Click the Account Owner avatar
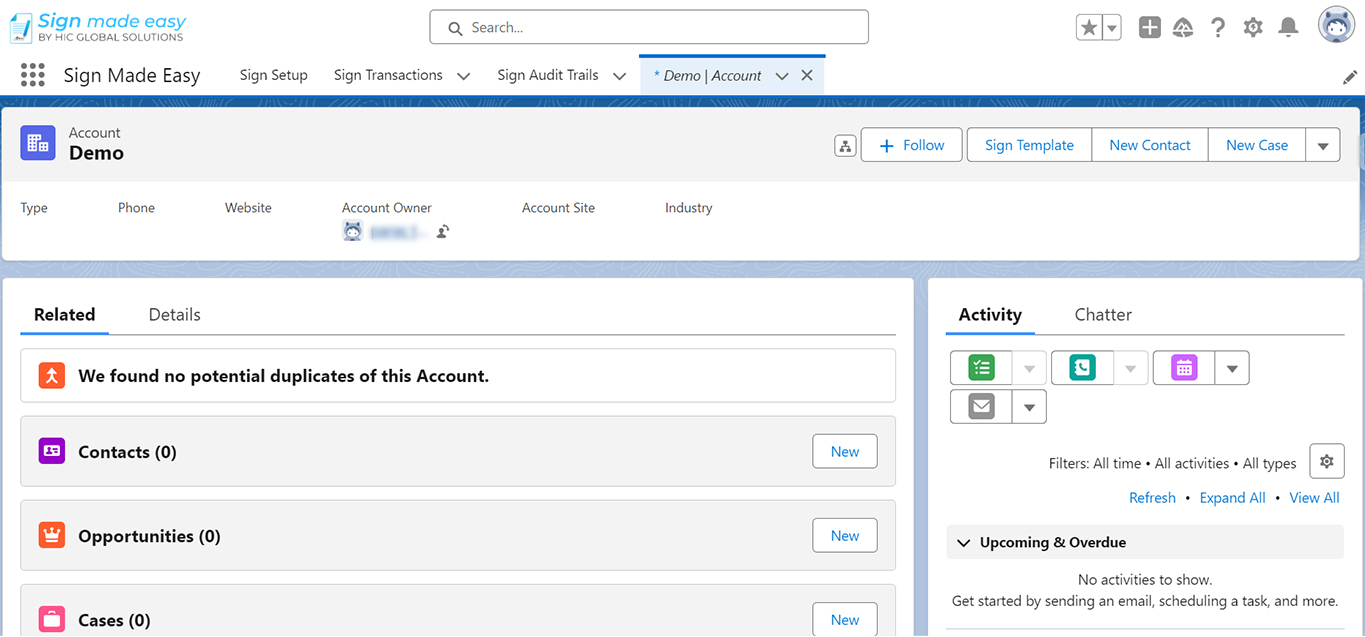Image resolution: width=1365 pixels, height=637 pixels. click(352, 232)
